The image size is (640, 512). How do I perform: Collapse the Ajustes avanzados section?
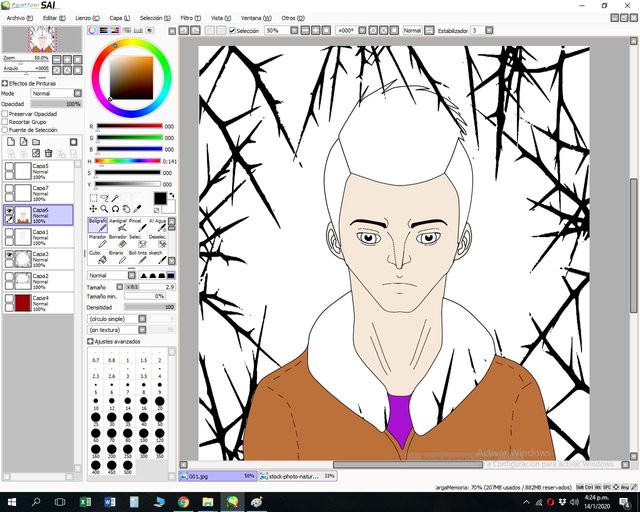click(90, 341)
